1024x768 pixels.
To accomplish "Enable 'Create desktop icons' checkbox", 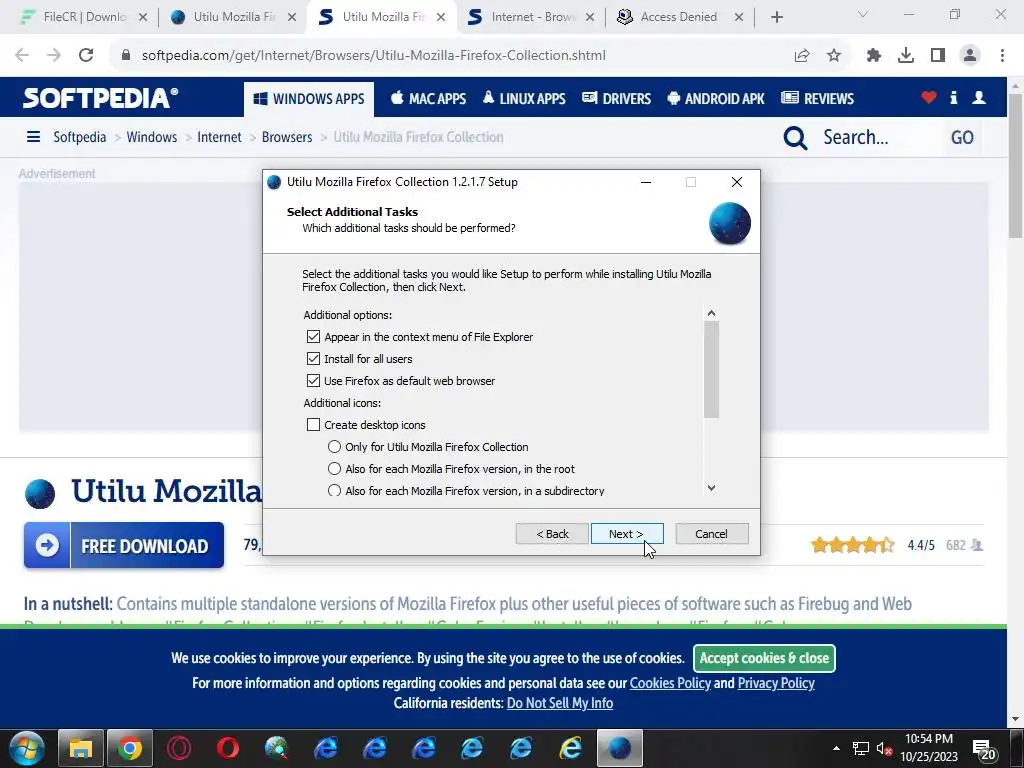I will tap(313, 425).
